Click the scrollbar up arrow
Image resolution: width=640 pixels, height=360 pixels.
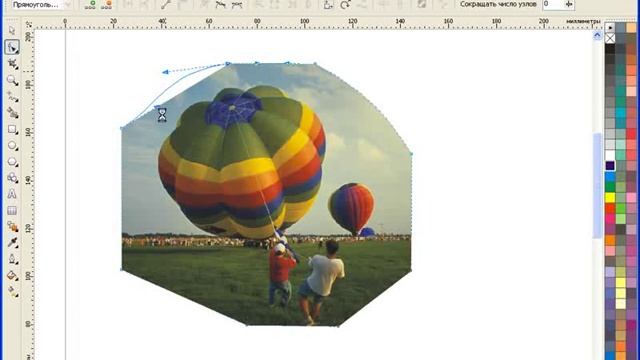pyautogui.click(x=597, y=36)
